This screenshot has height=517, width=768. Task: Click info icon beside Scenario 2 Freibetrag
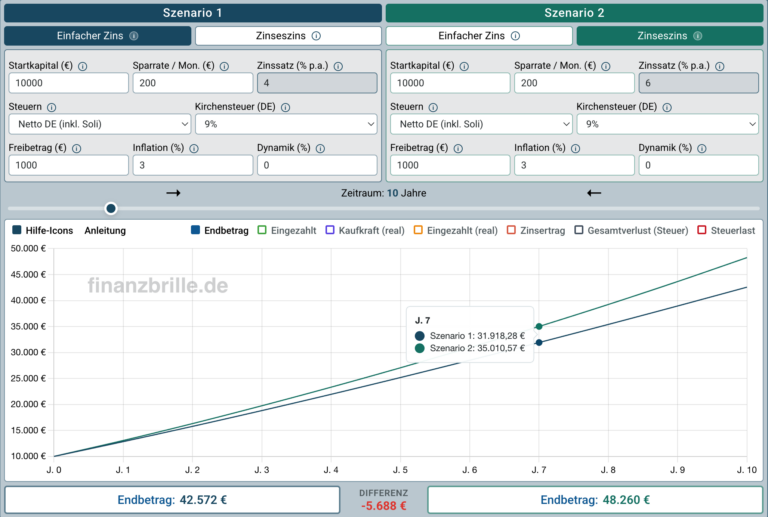coord(458,148)
